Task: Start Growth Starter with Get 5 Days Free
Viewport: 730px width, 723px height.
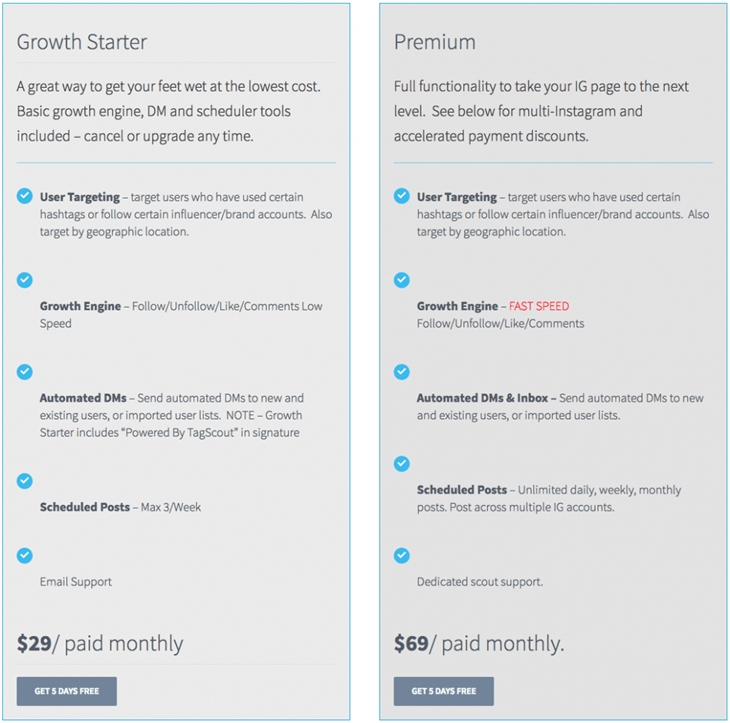Action: [67, 691]
